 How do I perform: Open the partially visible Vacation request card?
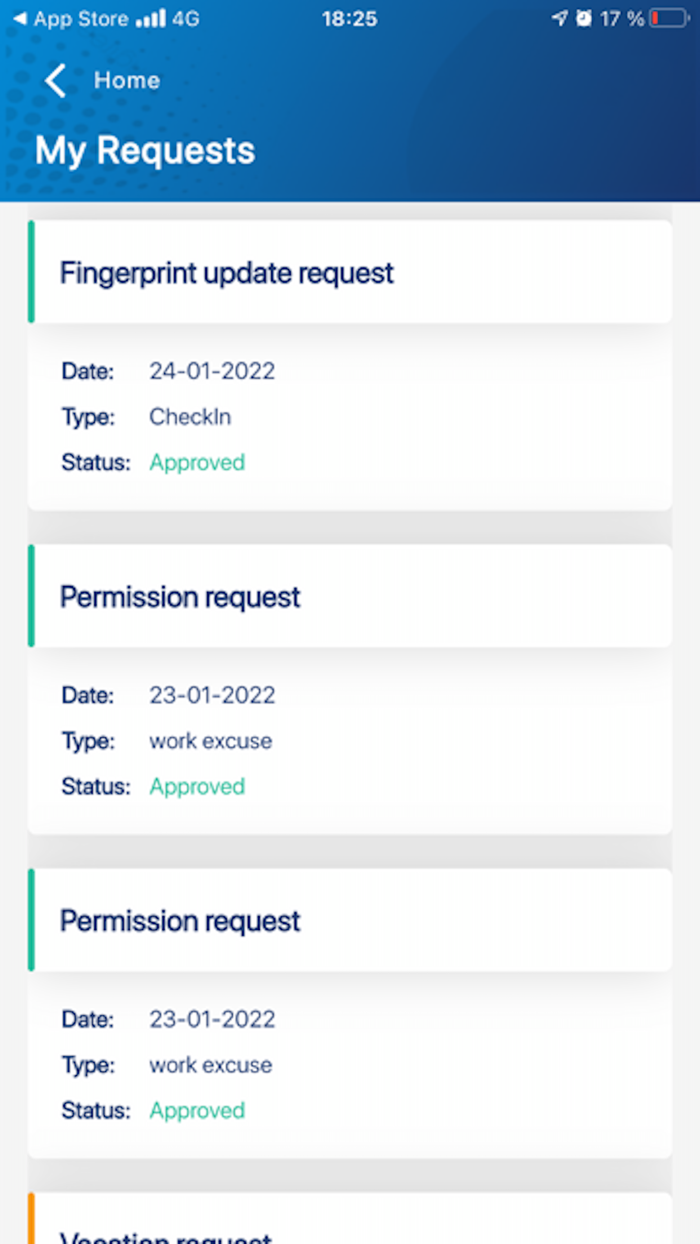click(350, 1218)
